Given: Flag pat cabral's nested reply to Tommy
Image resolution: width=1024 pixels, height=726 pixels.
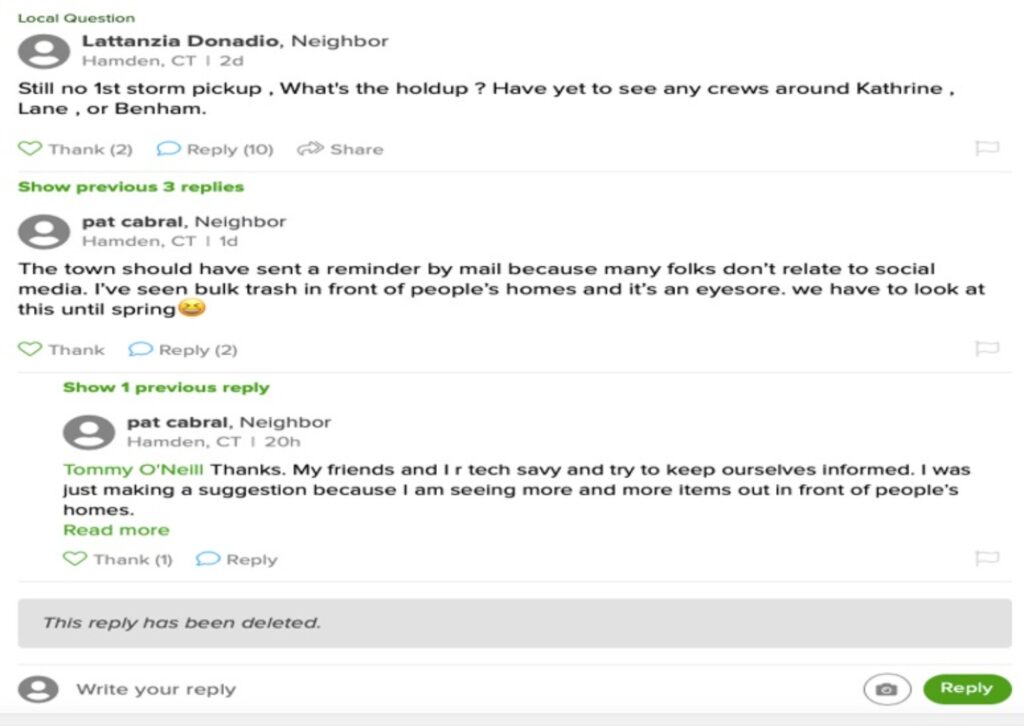Looking at the screenshot, I should (x=986, y=559).
